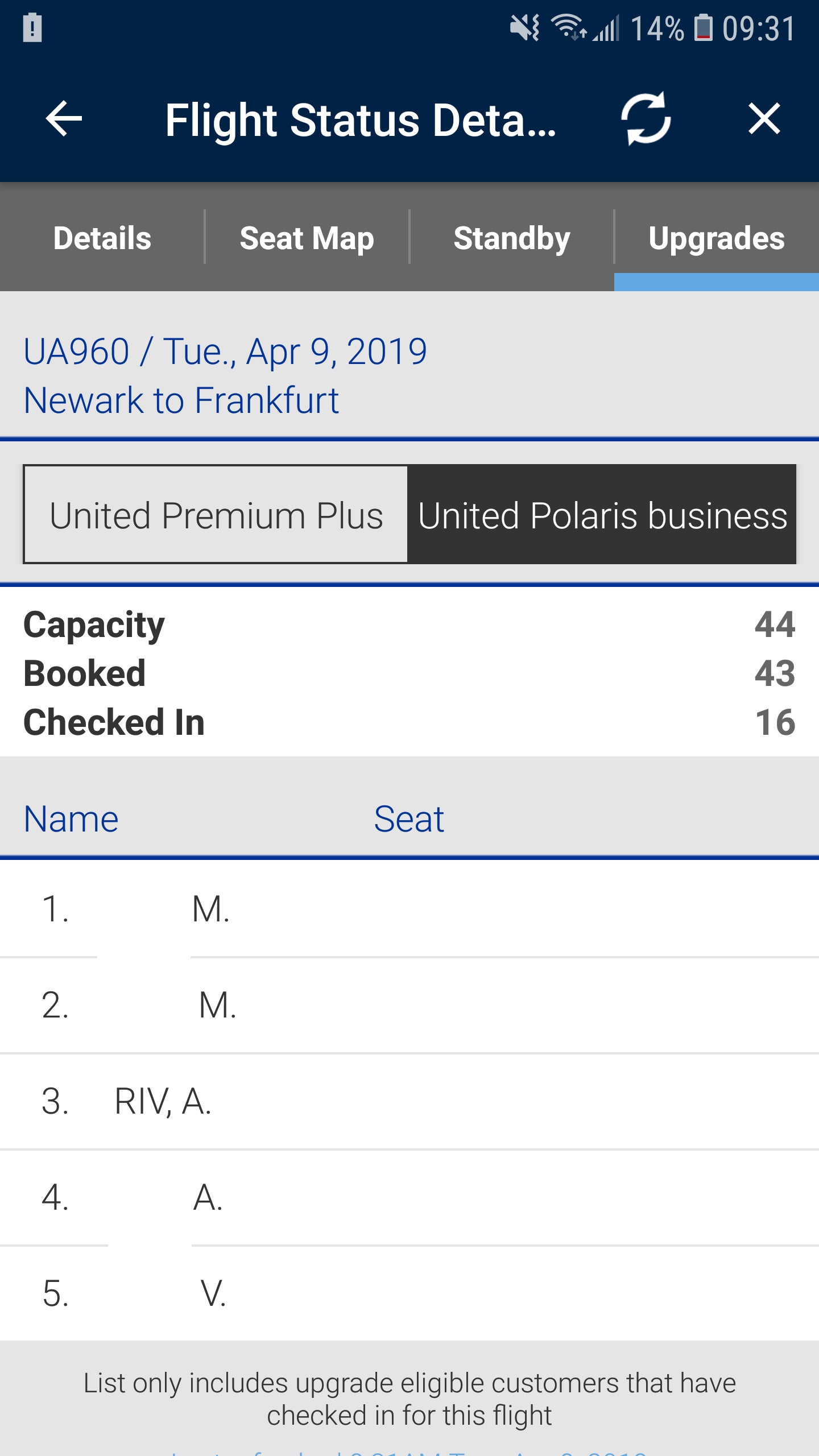This screenshot has width=819, height=1456.
Task: Tap the 14% battery level icon
Action: point(703,27)
